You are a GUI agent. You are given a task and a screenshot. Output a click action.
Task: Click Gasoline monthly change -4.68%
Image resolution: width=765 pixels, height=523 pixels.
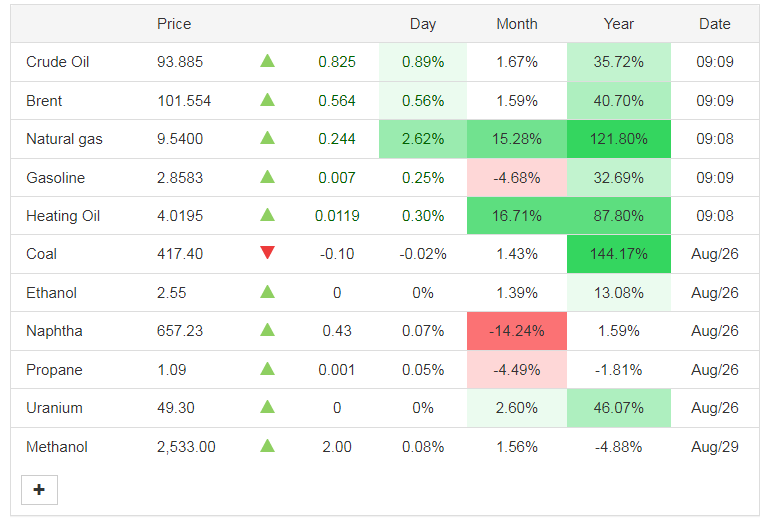[x=517, y=178]
